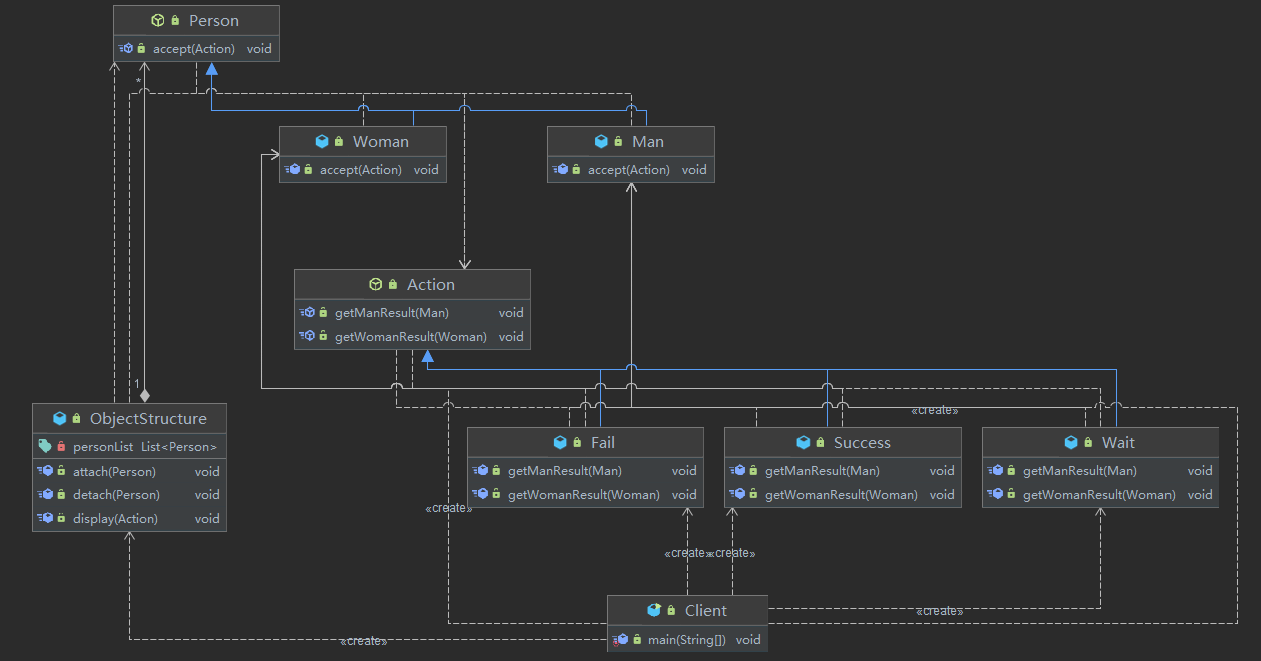Image resolution: width=1261 pixels, height=661 pixels.
Task: Select accept(Action) method in Person
Action: (x=196, y=48)
